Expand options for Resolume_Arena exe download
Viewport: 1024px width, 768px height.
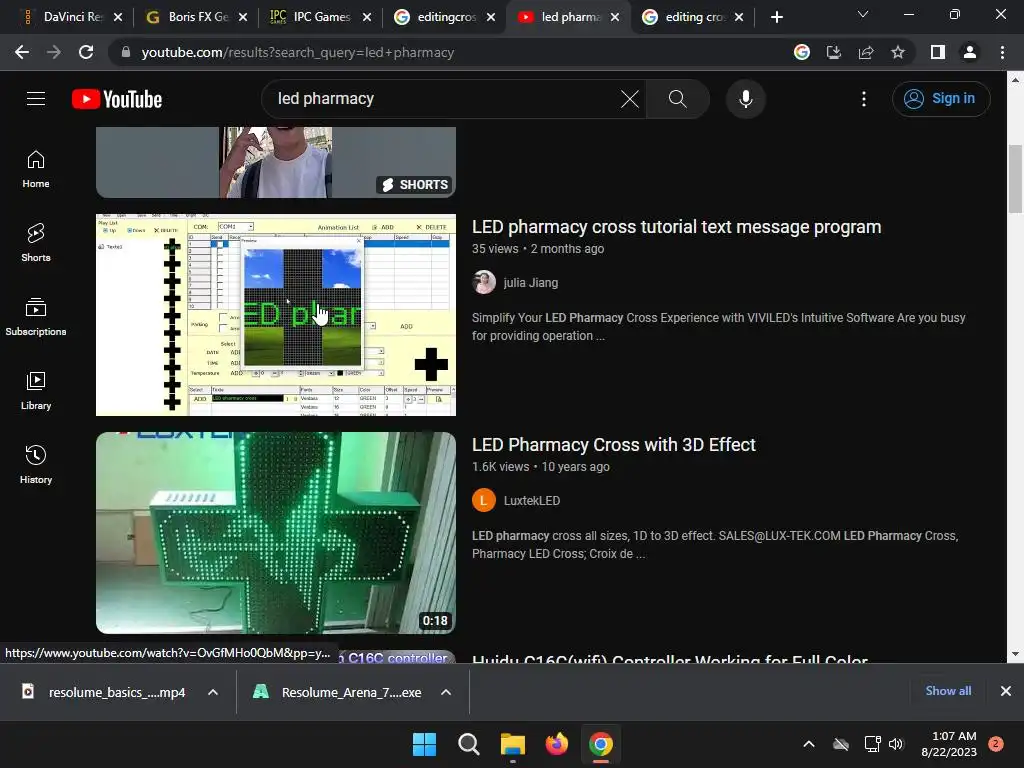click(x=446, y=692)
